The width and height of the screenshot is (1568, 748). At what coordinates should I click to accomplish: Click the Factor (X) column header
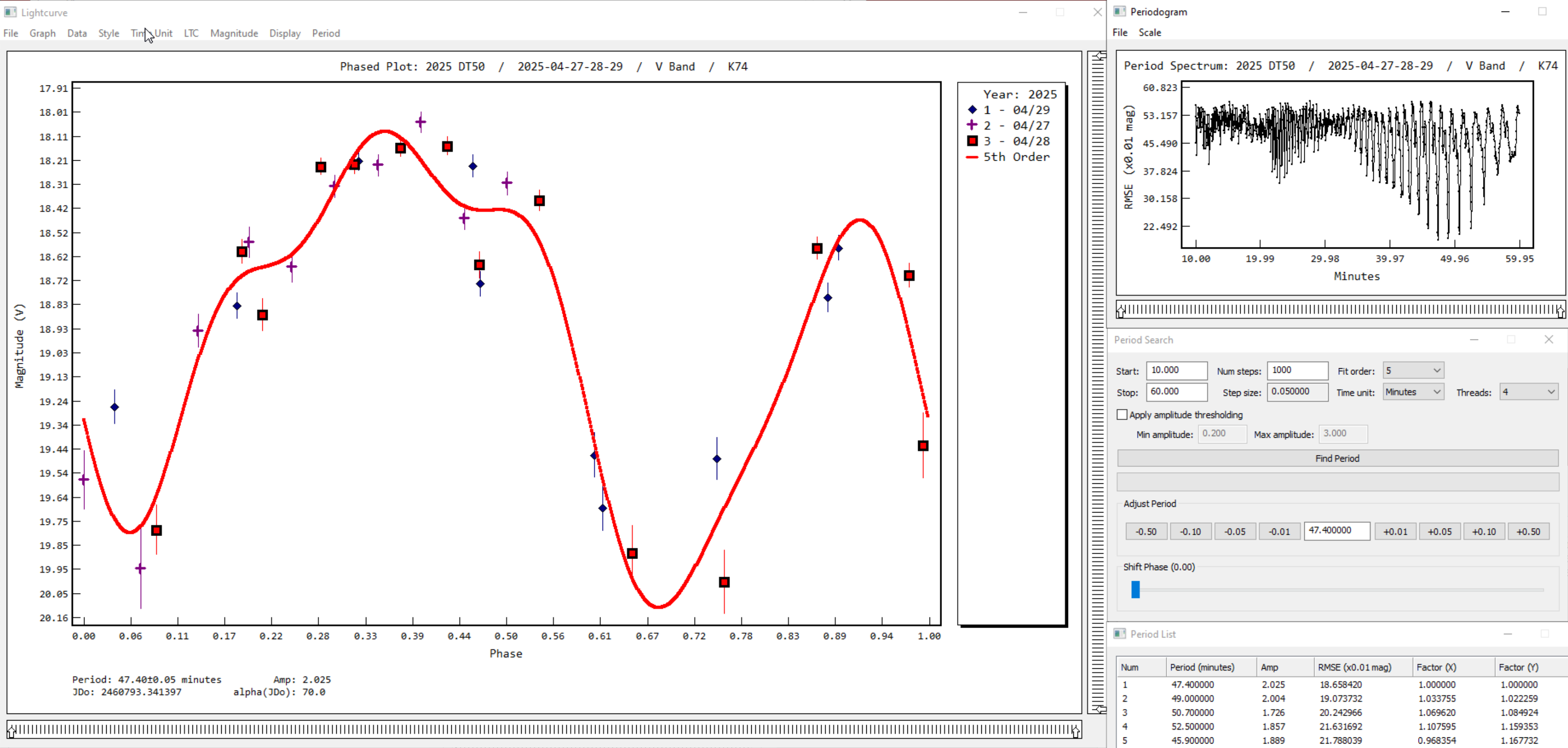point(1453,667)
